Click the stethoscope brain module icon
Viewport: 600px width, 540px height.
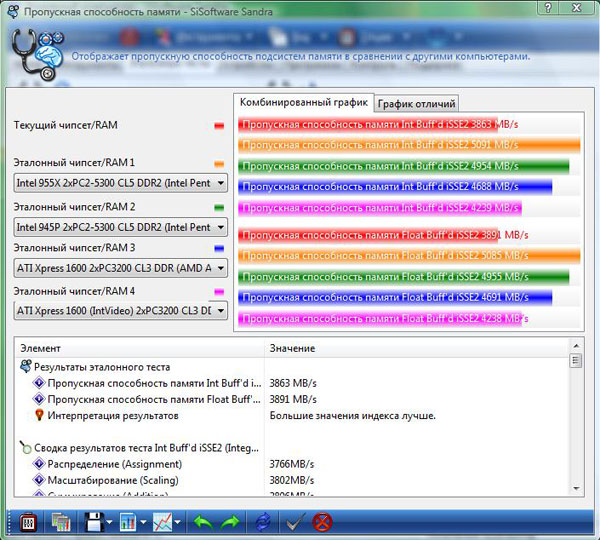(x=37, y=54)
